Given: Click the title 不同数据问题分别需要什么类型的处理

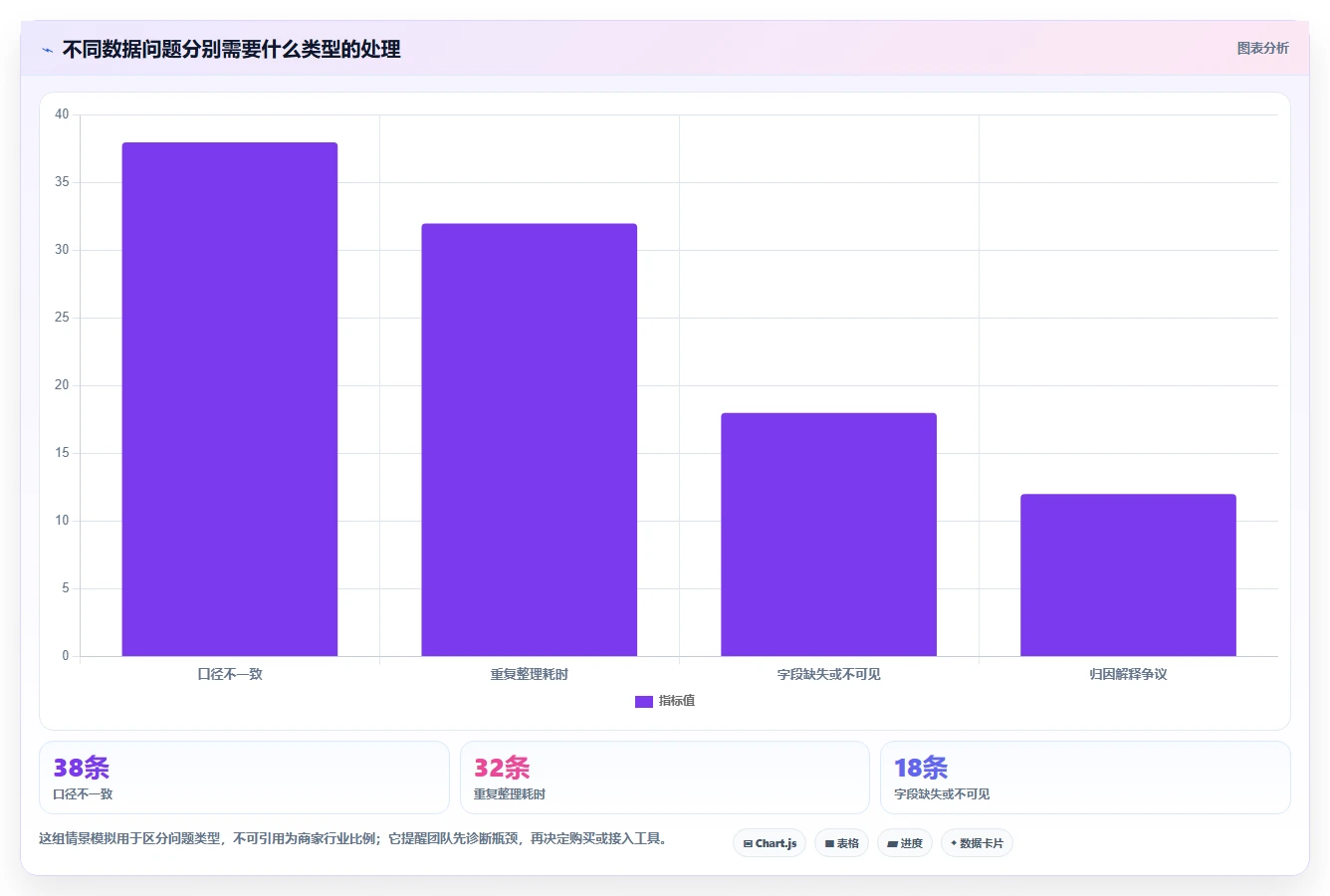Looking at the screenshot, I should coord(231,49).
